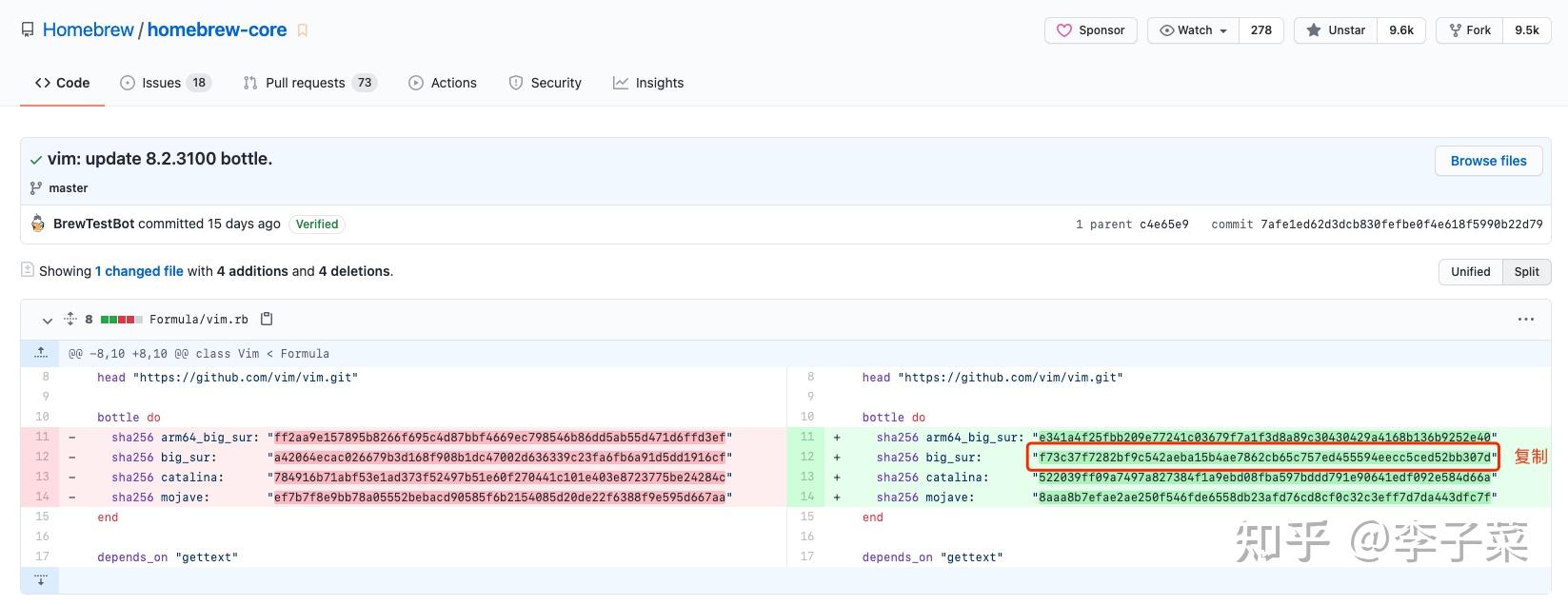The image size is (1568, 605).
Task: Click the BrewTestBot avatar
Action: [x=38, y=224]
